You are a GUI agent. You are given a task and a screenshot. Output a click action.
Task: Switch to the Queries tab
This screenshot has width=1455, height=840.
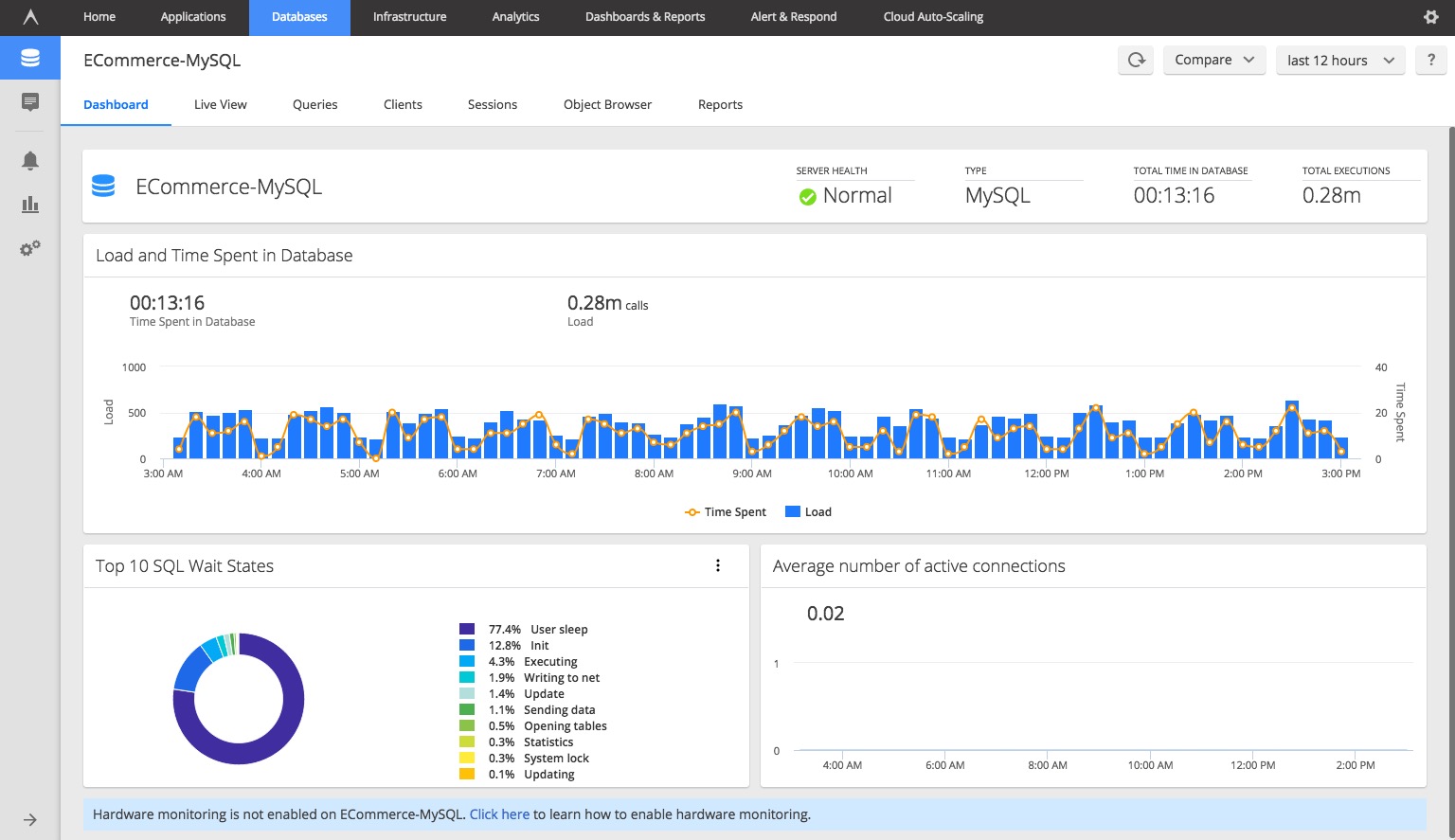click(x=315, y=104)
